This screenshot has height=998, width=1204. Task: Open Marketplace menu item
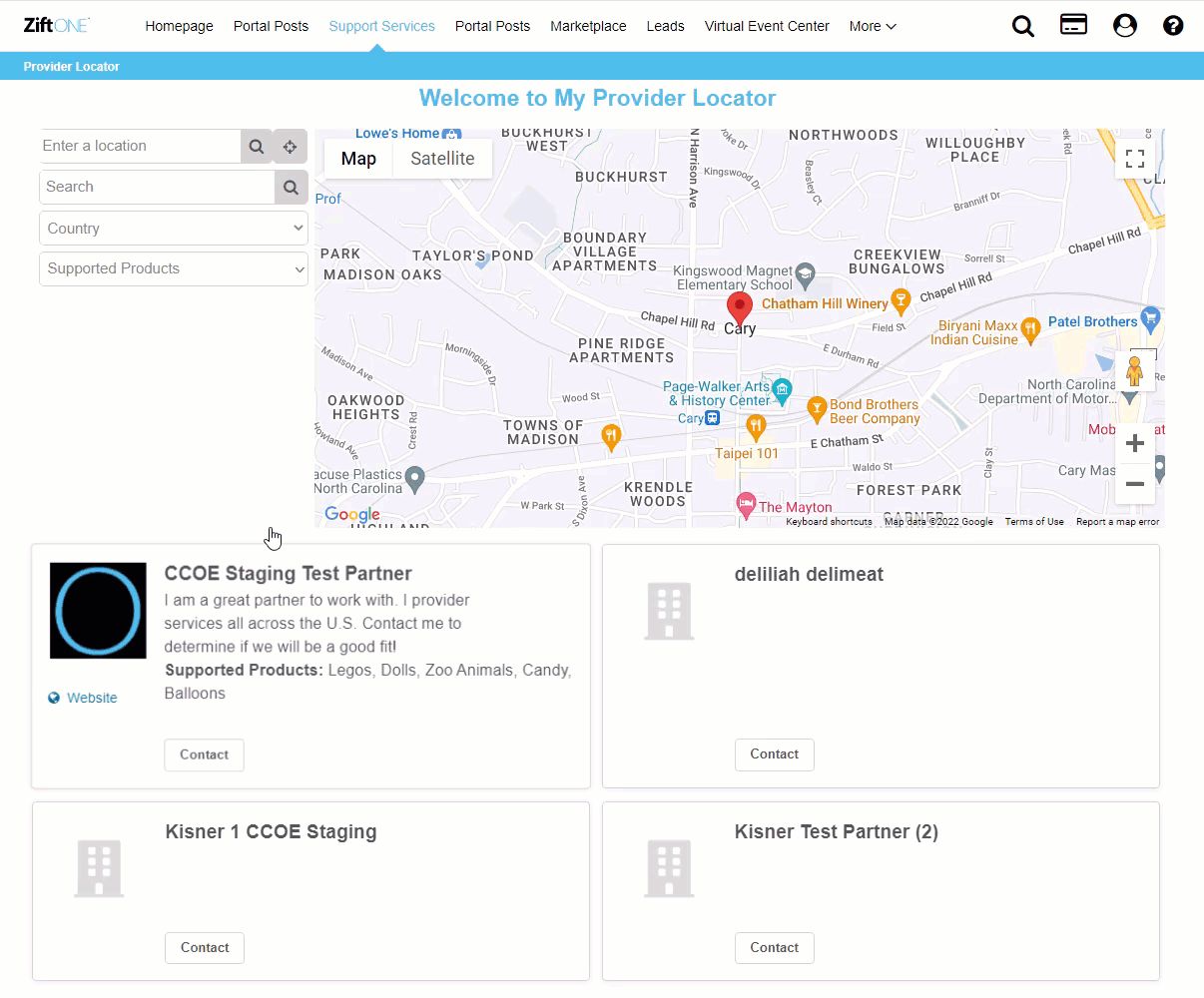[588, 26]
